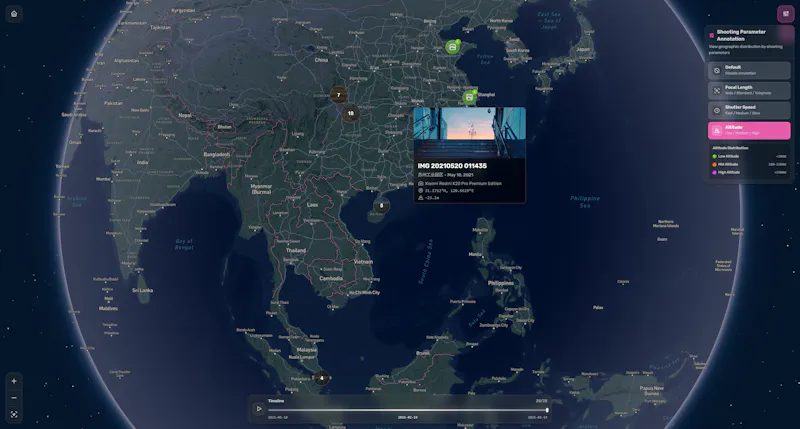Image resolution: width=800 pixels, height=429 pixels.
Task: Play the timeline animation
Action: (x=259, y=409)
